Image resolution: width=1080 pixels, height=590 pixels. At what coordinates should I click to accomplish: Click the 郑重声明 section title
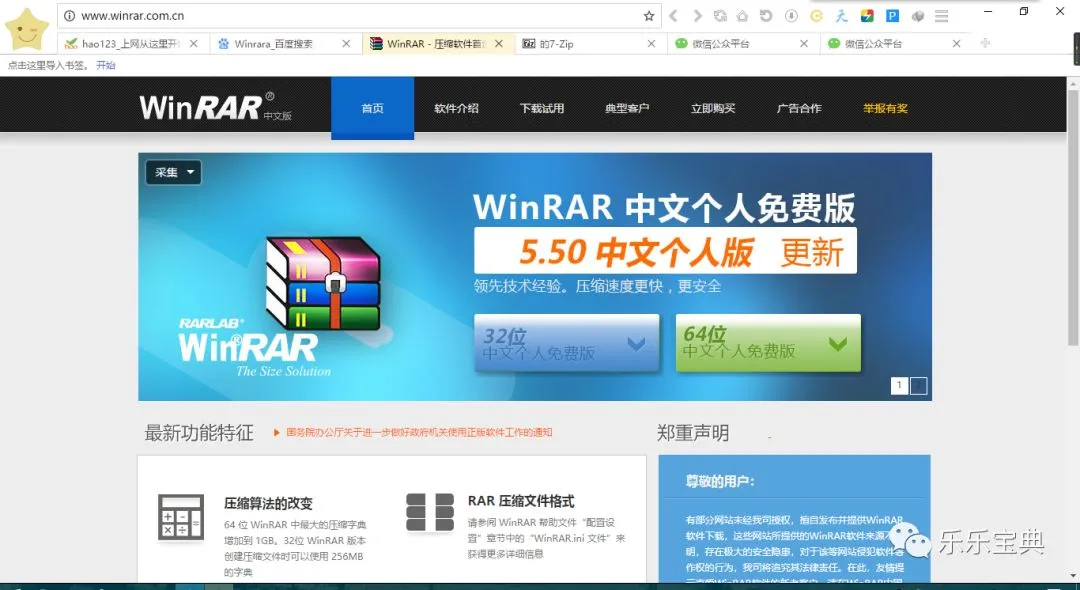click(x=693, y=433)
